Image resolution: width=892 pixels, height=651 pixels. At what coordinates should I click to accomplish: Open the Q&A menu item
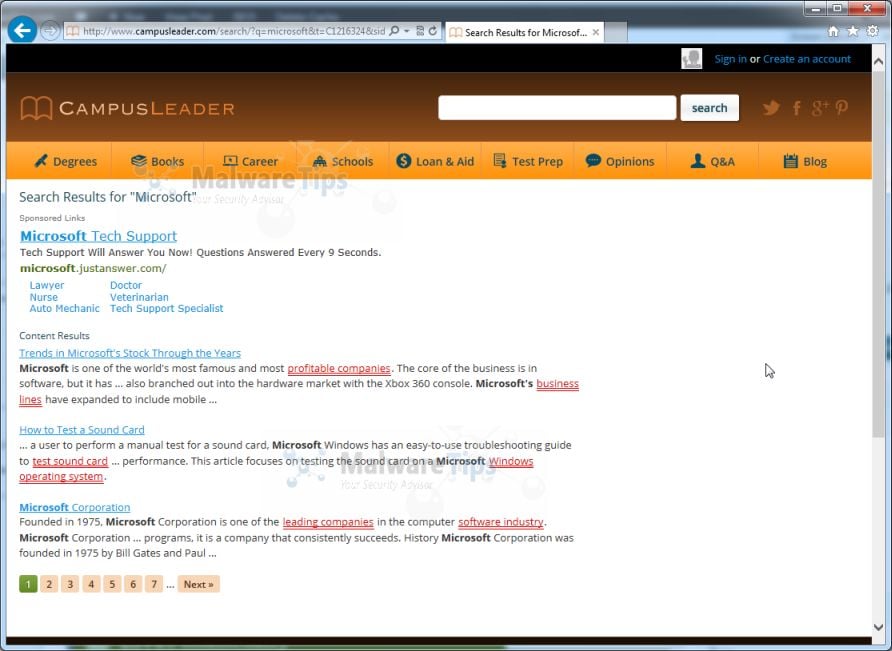click(x=712, y=161)
